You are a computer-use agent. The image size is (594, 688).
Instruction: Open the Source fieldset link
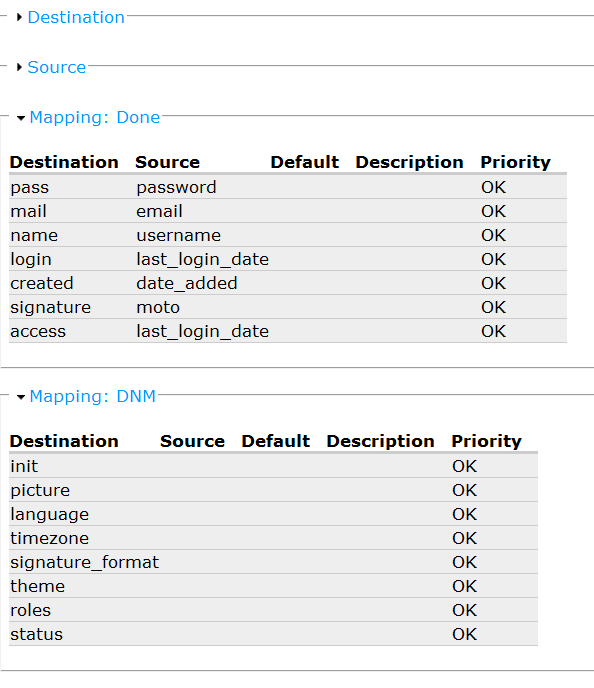click(x=57, y=67)
